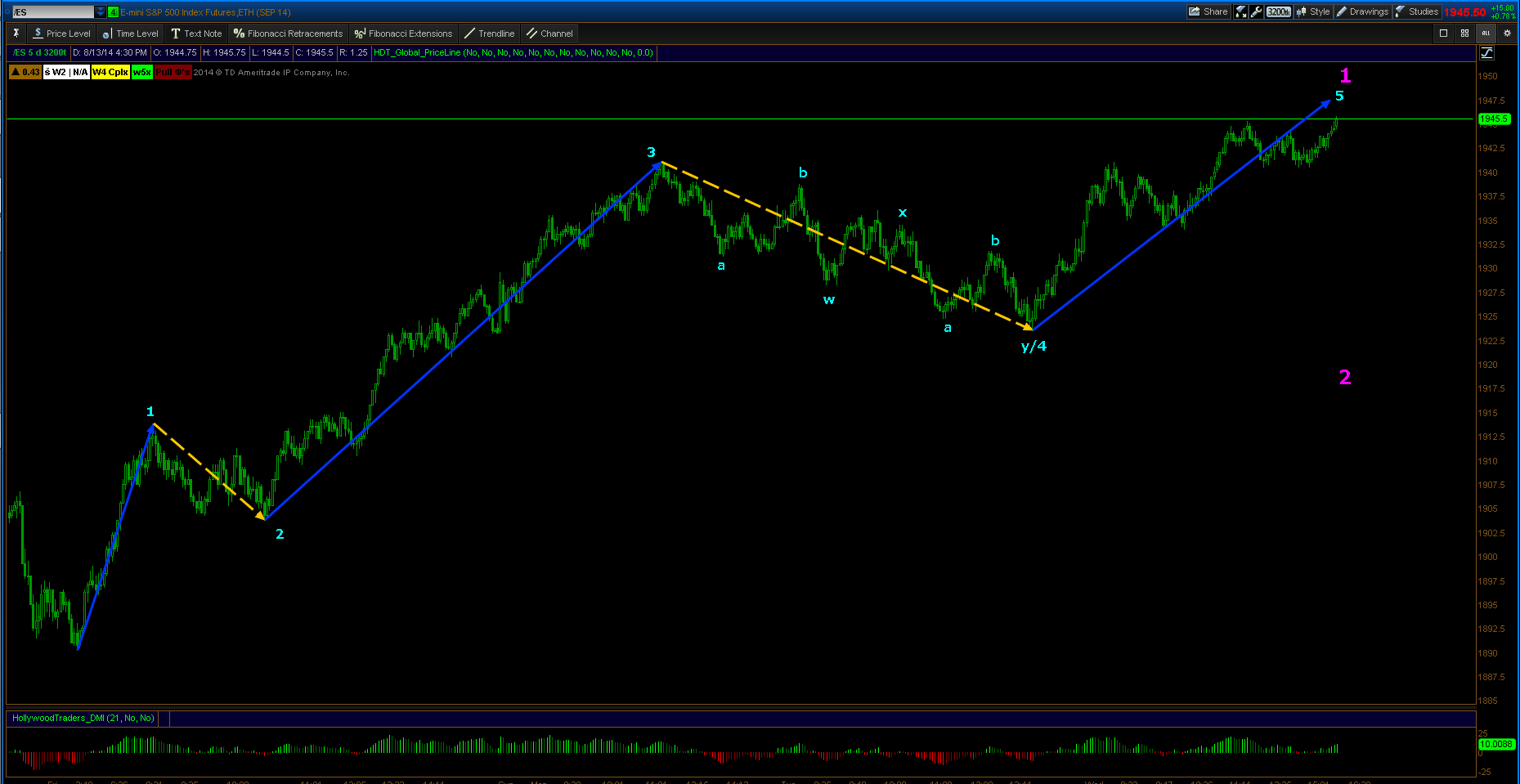This screenshot has height=784, width=1520.
Task: Click the orange 0.43 indicator label
Action: (25, 72)
